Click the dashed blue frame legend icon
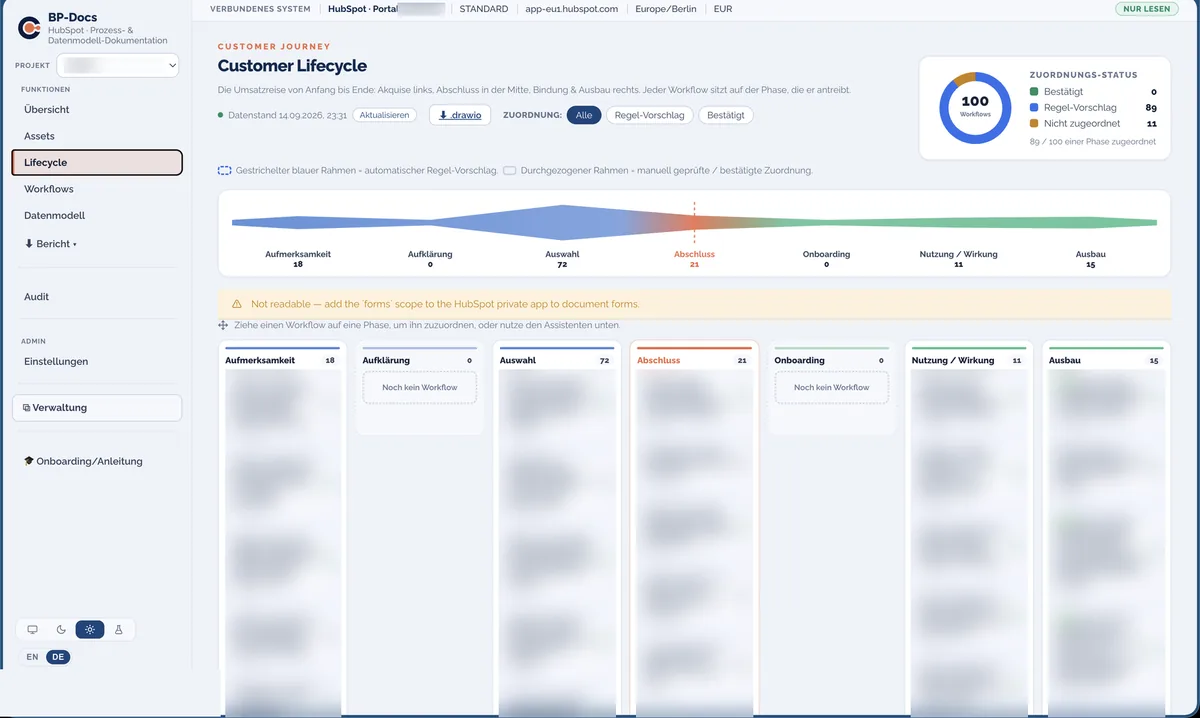This screenshot has height=718, width=1200. pyautogui.click(x=225, y=171)
